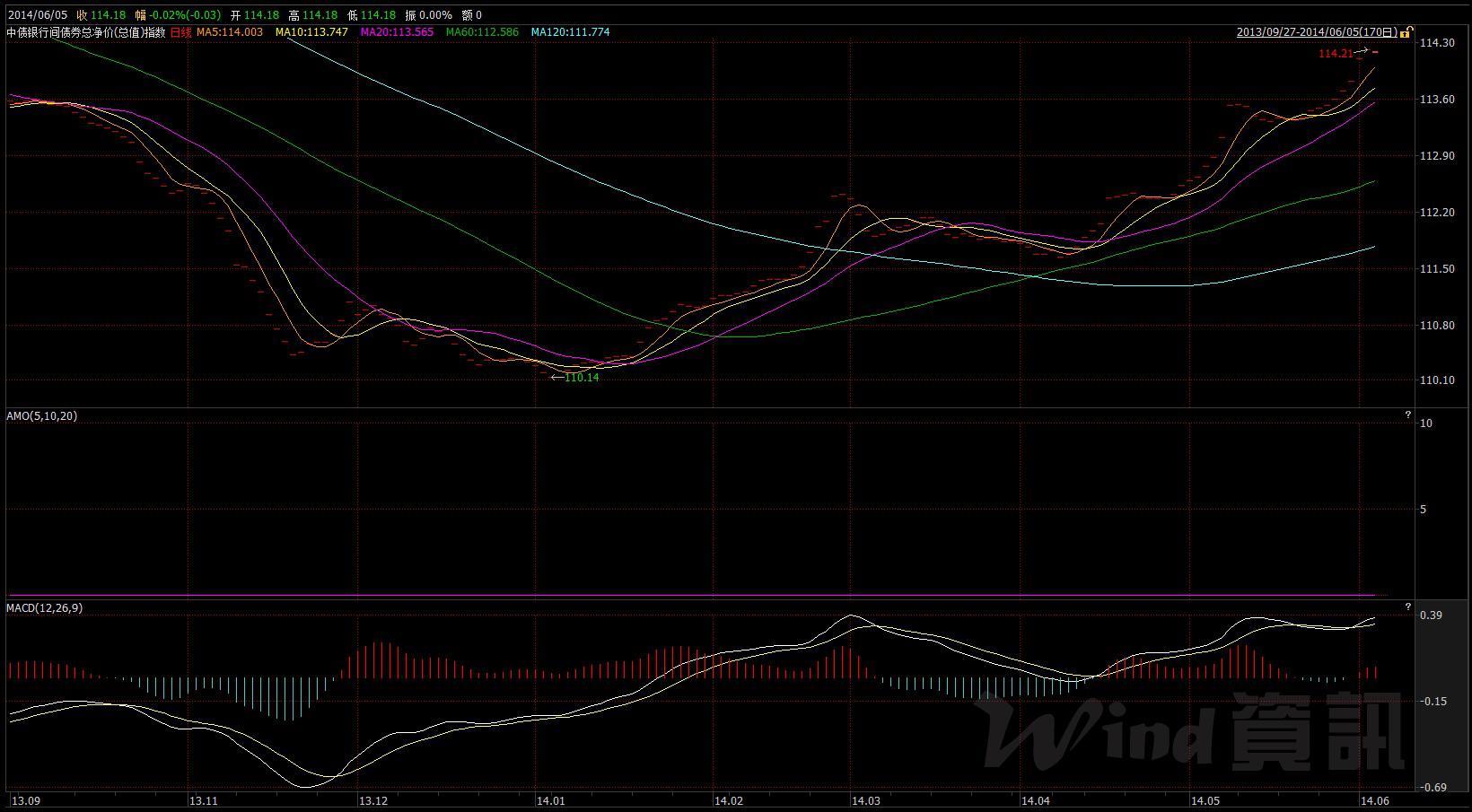Click the 110.10 price axis label
The width and height of the screenshot is (1472, 812).
1437,380
